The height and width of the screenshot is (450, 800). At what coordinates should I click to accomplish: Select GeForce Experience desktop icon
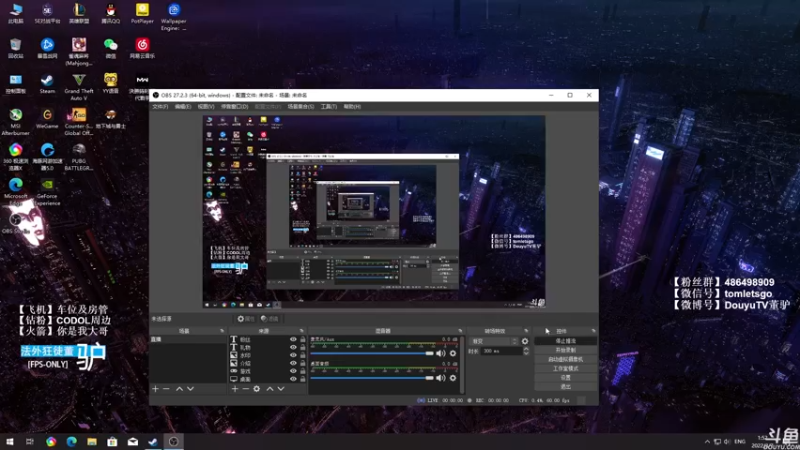47,192
